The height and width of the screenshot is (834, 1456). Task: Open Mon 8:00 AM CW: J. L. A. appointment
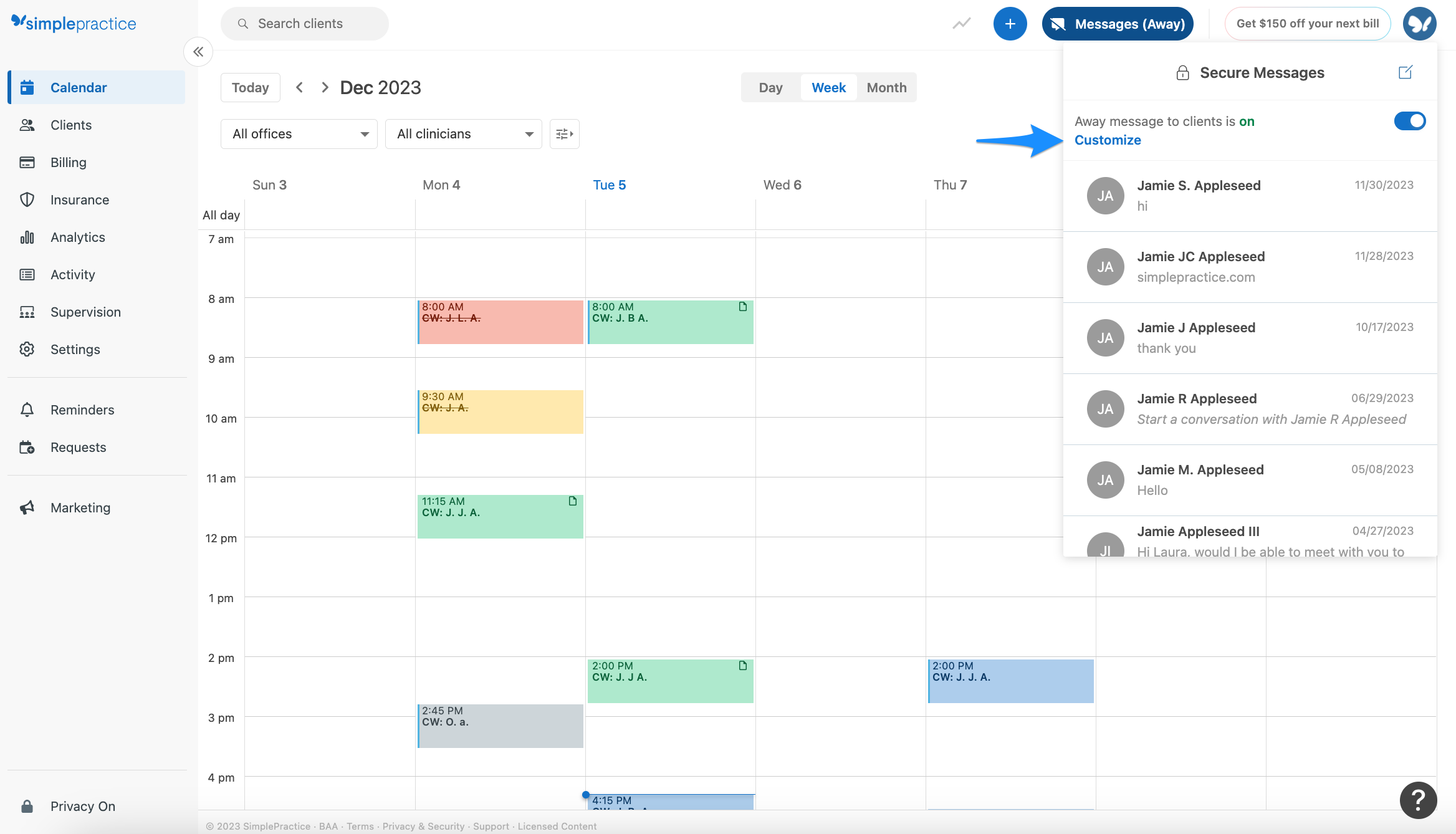501,322
